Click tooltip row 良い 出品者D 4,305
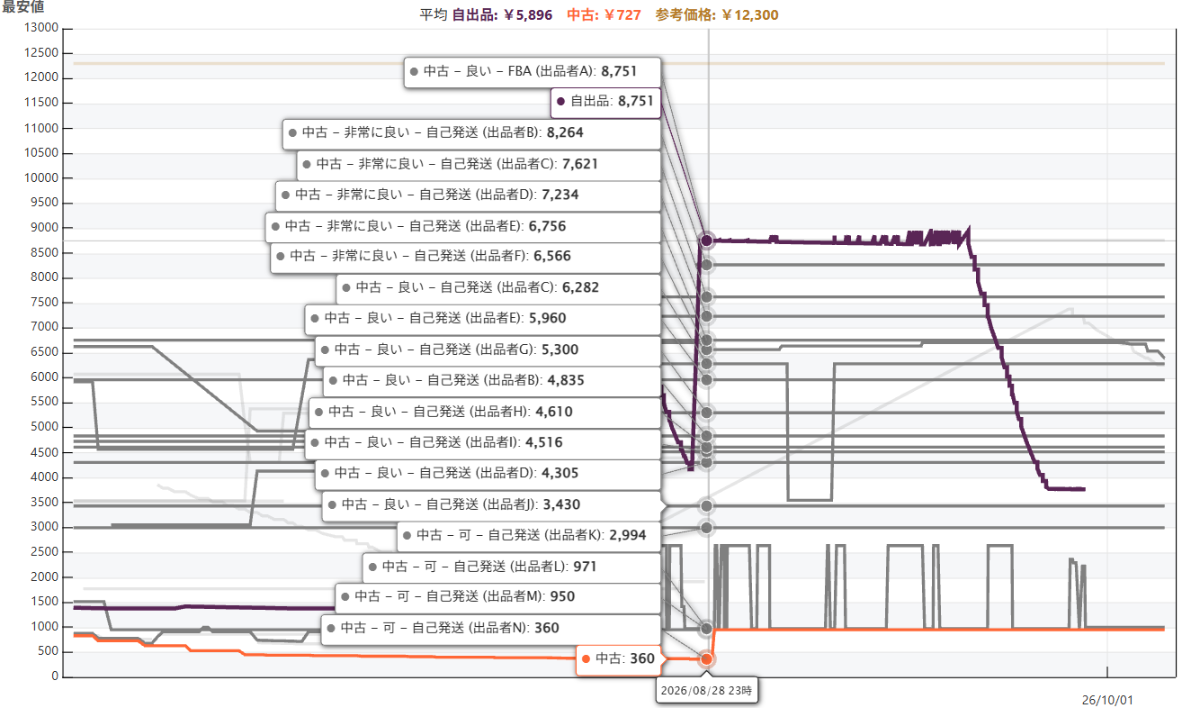 488,474
